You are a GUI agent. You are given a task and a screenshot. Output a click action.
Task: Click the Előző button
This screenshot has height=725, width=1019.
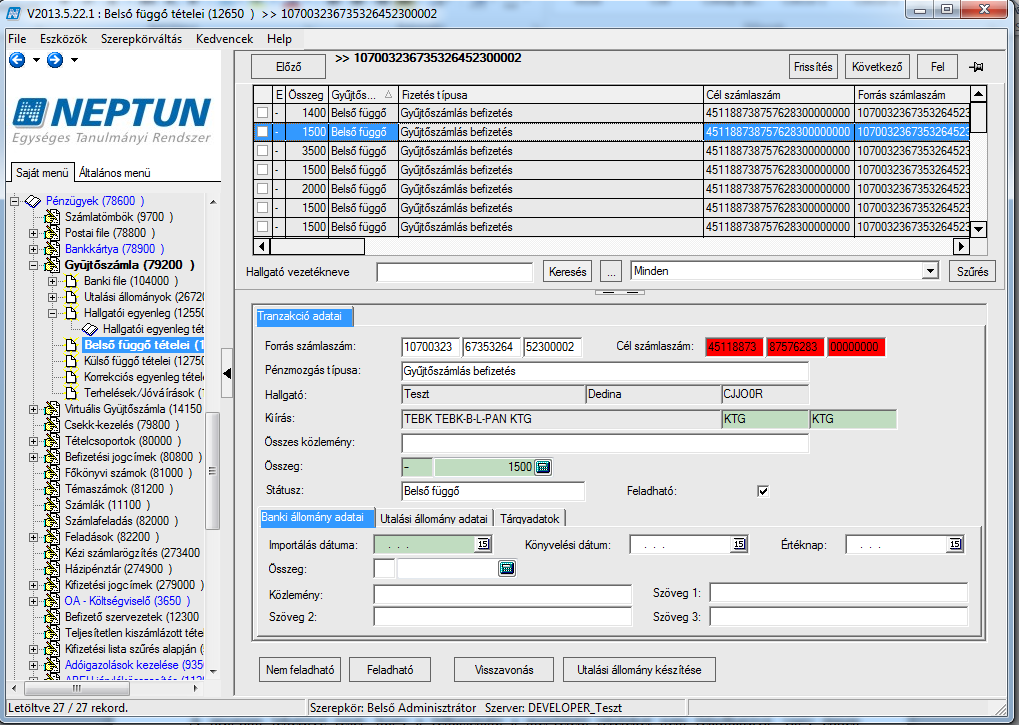(x=289, y=67)
